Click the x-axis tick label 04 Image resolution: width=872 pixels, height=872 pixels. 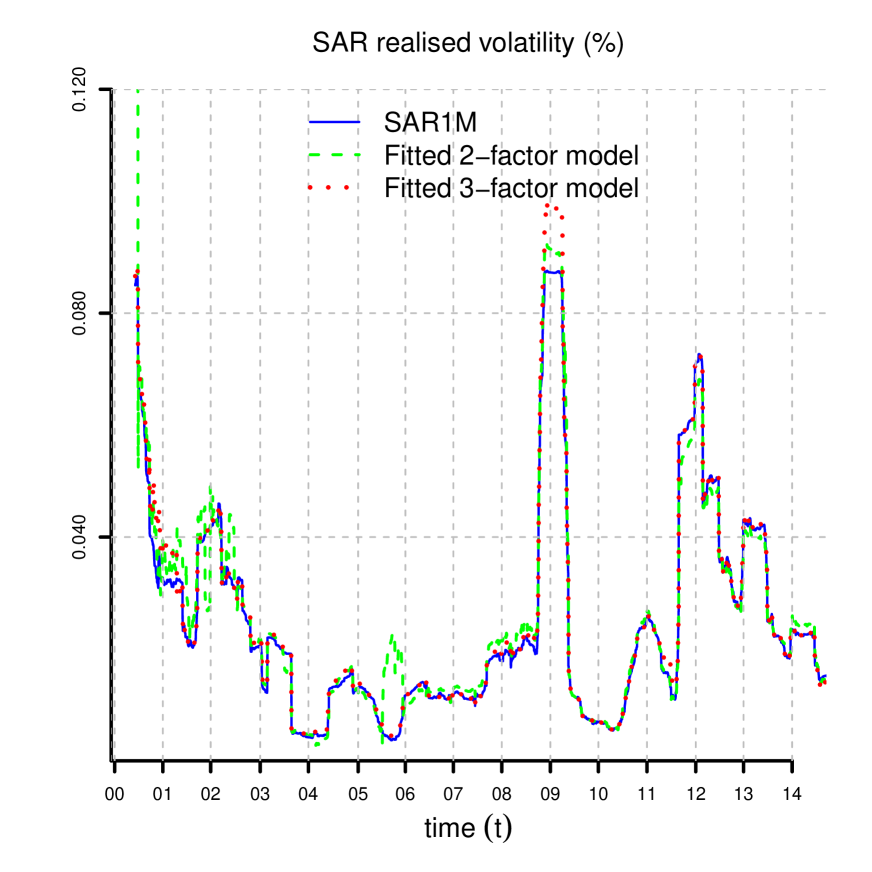[x=308, y=794]
